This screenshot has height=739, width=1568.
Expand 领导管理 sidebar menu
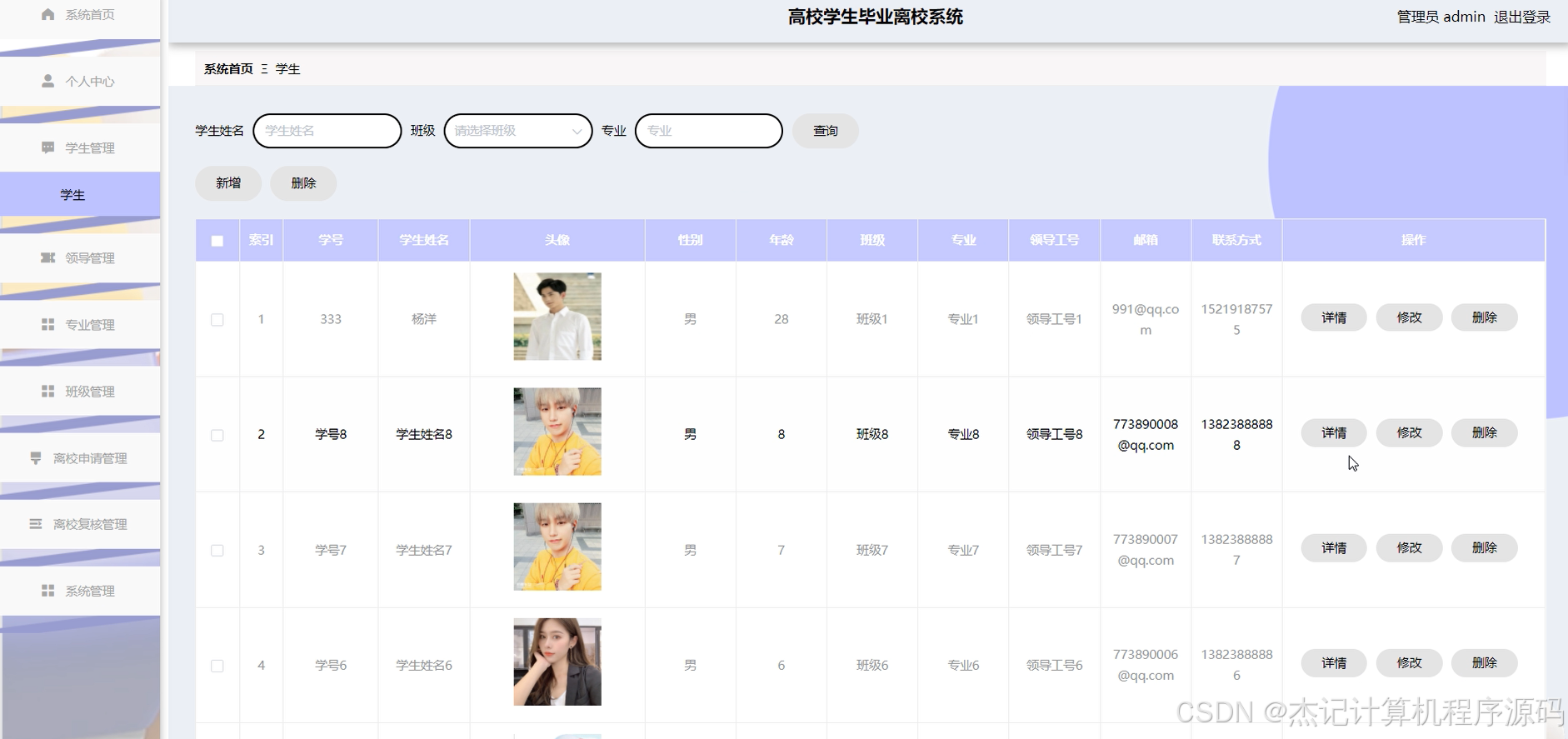(x=80, y=257)
